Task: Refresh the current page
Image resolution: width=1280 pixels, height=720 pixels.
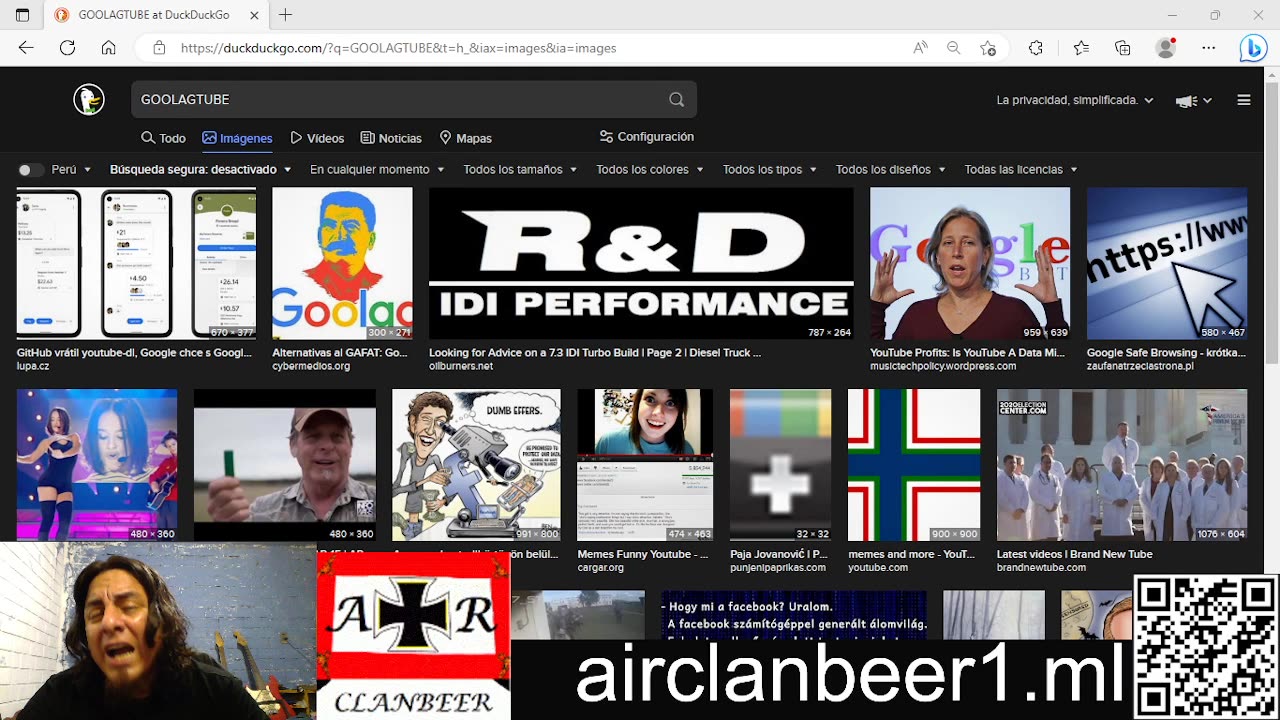Action: (67, 48)
